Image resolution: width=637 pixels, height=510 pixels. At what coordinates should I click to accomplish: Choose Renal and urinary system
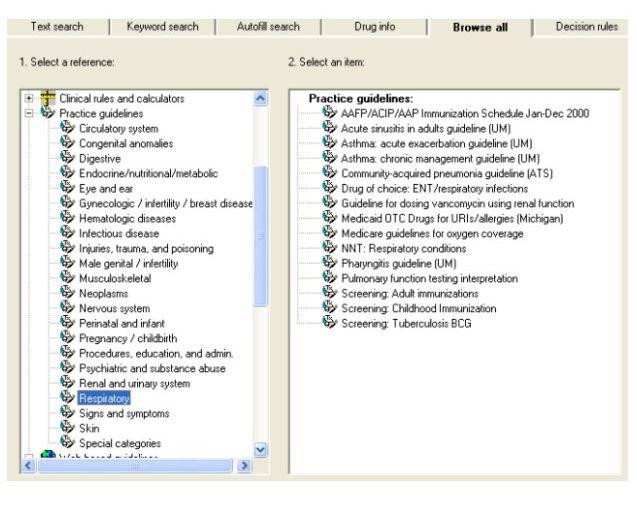pyautogui.click(x=134, y=384)
